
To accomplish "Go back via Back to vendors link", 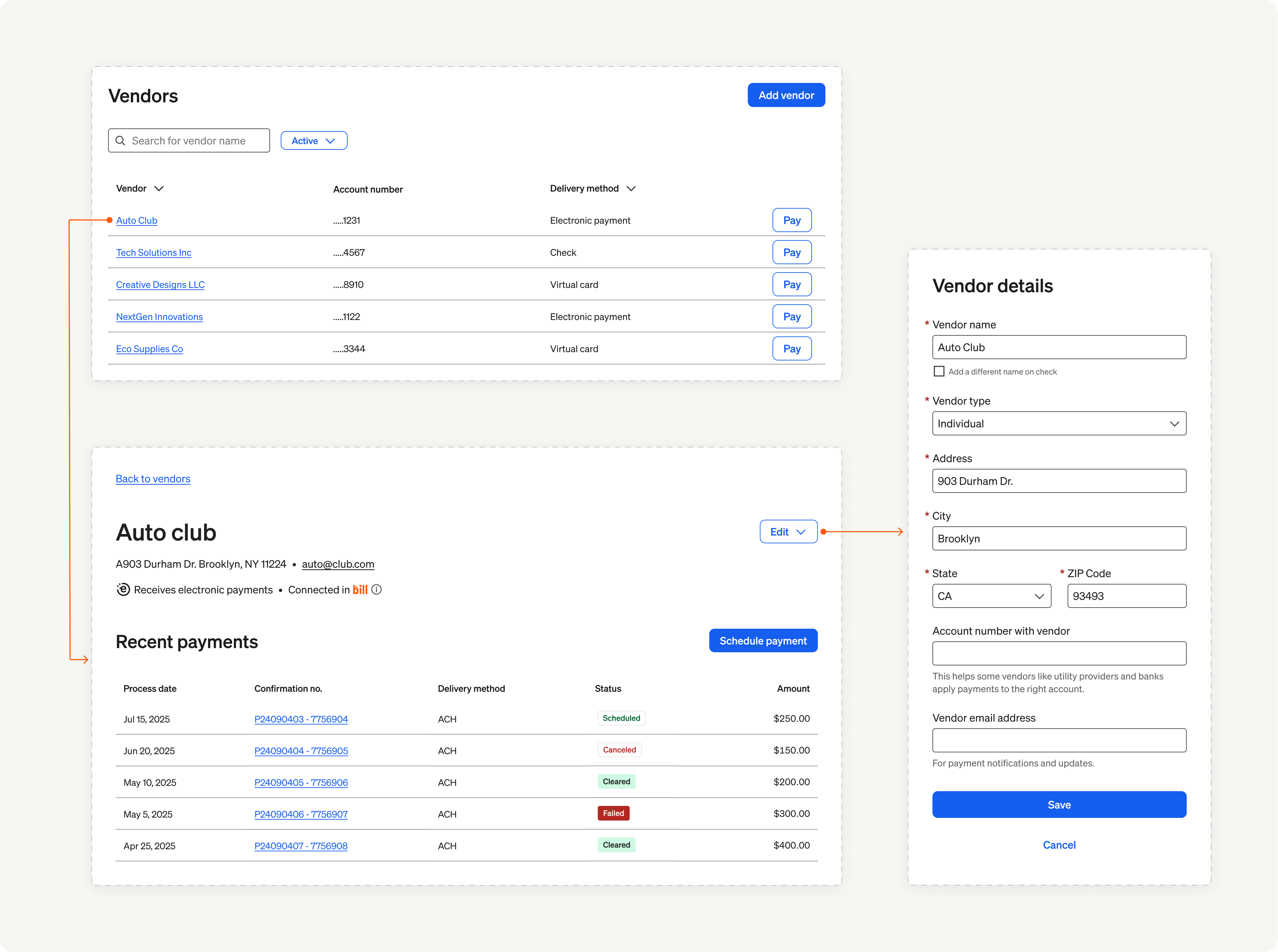I will [153, 479].
